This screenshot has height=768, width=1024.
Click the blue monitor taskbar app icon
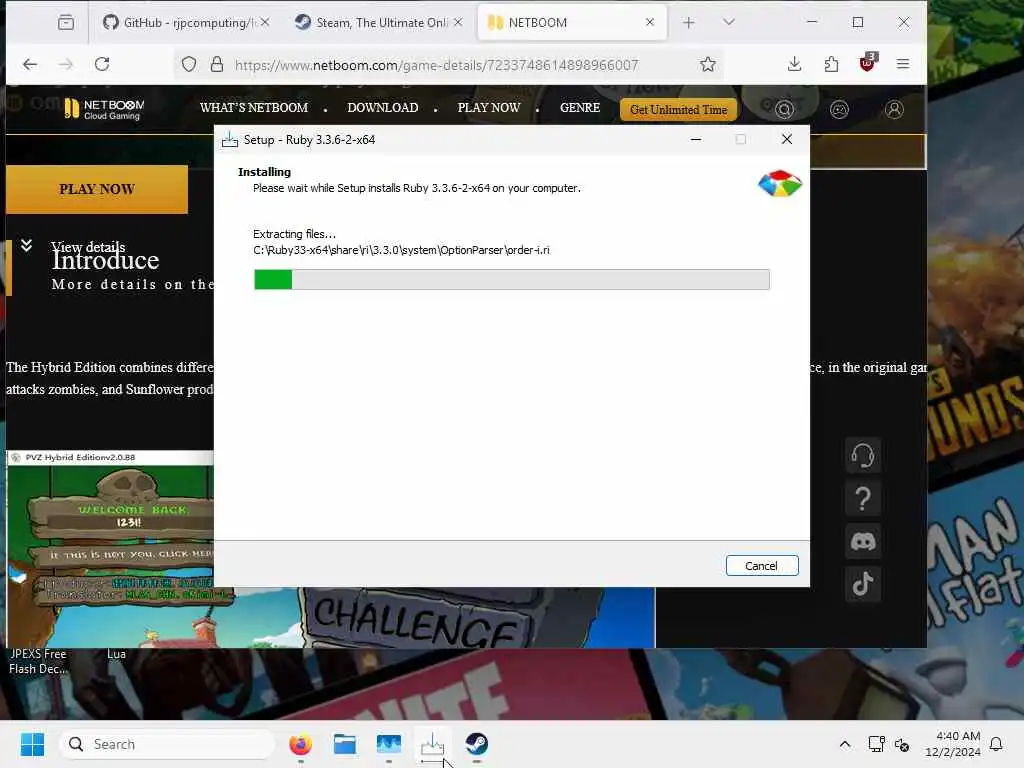(x=389, y=744)
